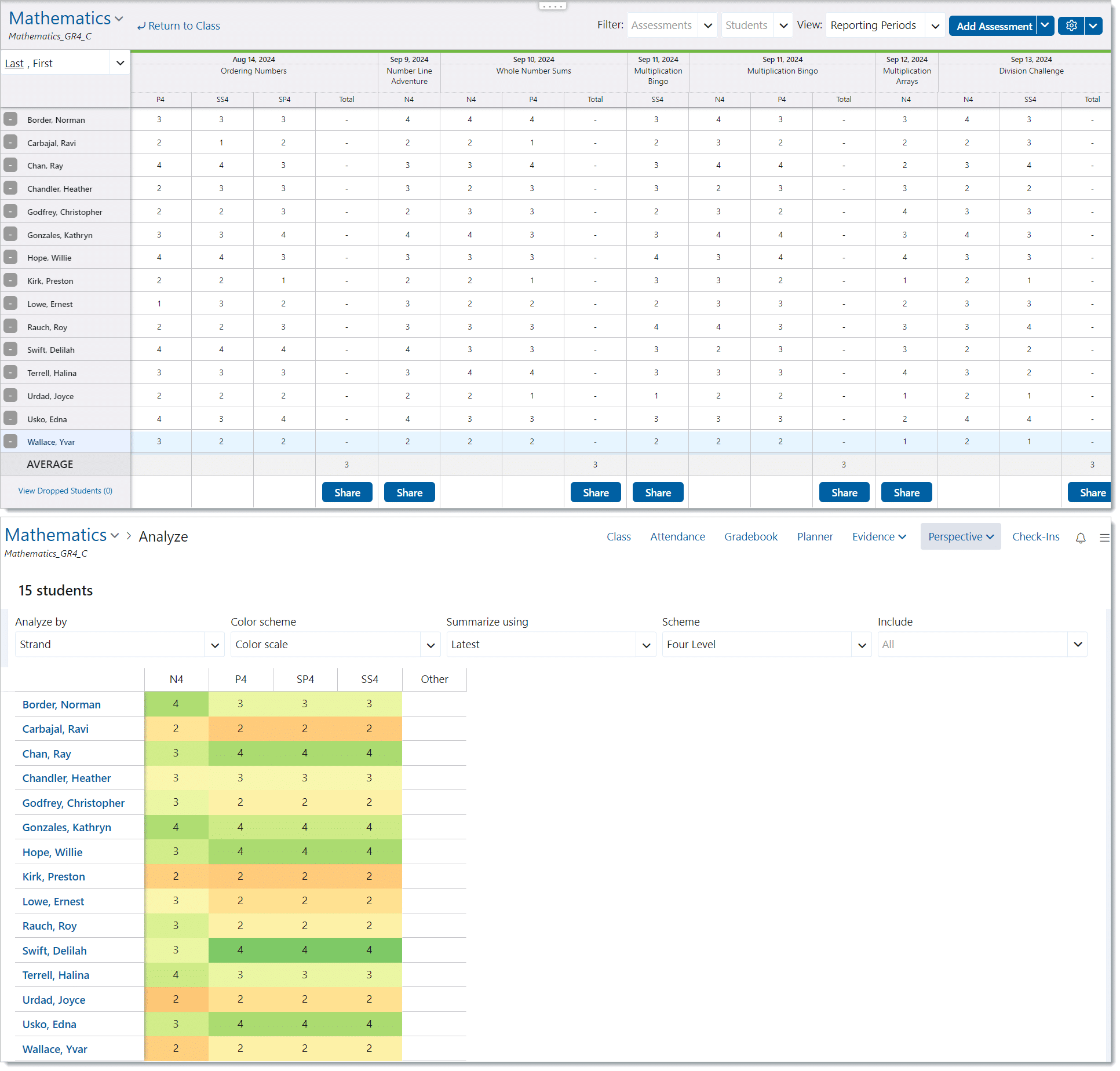Click minus icon beside Hope, Willie
The height and width of the screenshot is (1071, 1120).
(10, 257)
